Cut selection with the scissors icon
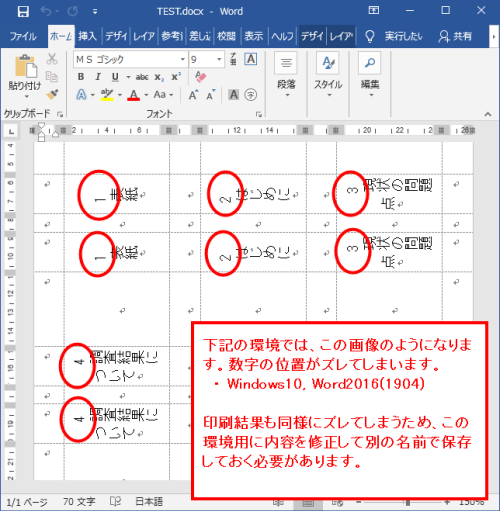Viewport: 500px width, 511px height. pos(52,59)
